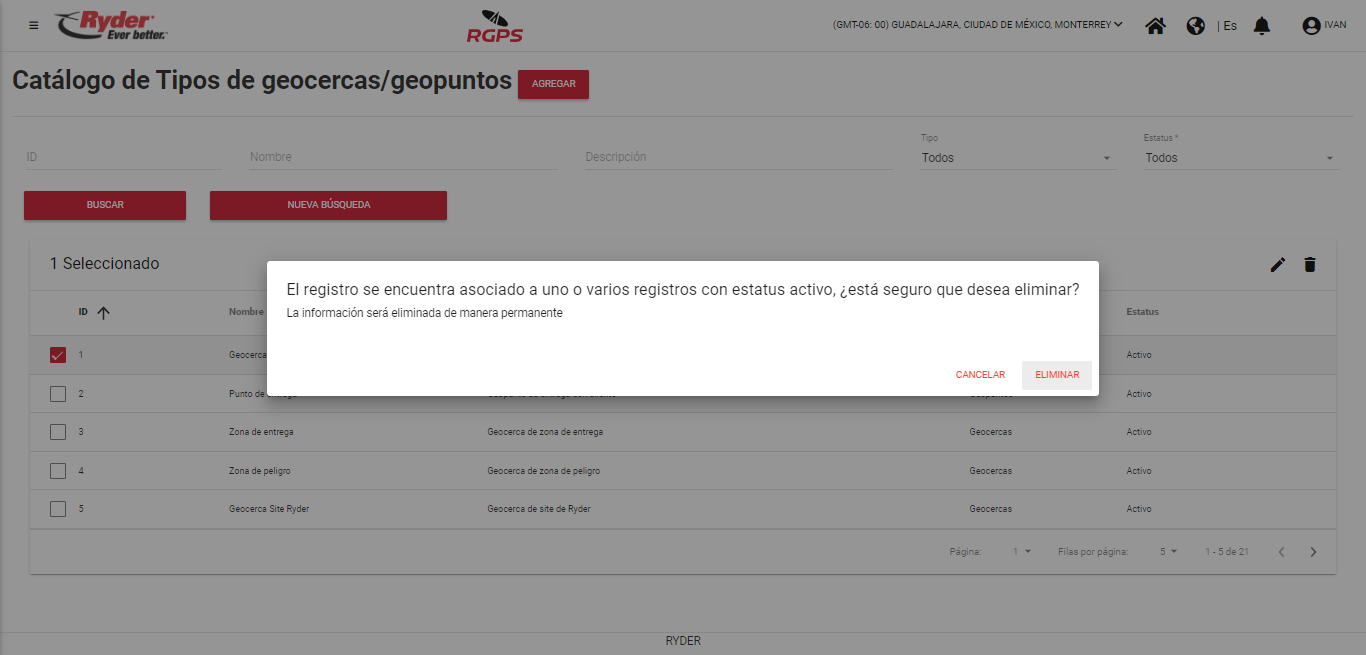
Task: Go to next page chevron
Action: click(x=1313, y=552)
